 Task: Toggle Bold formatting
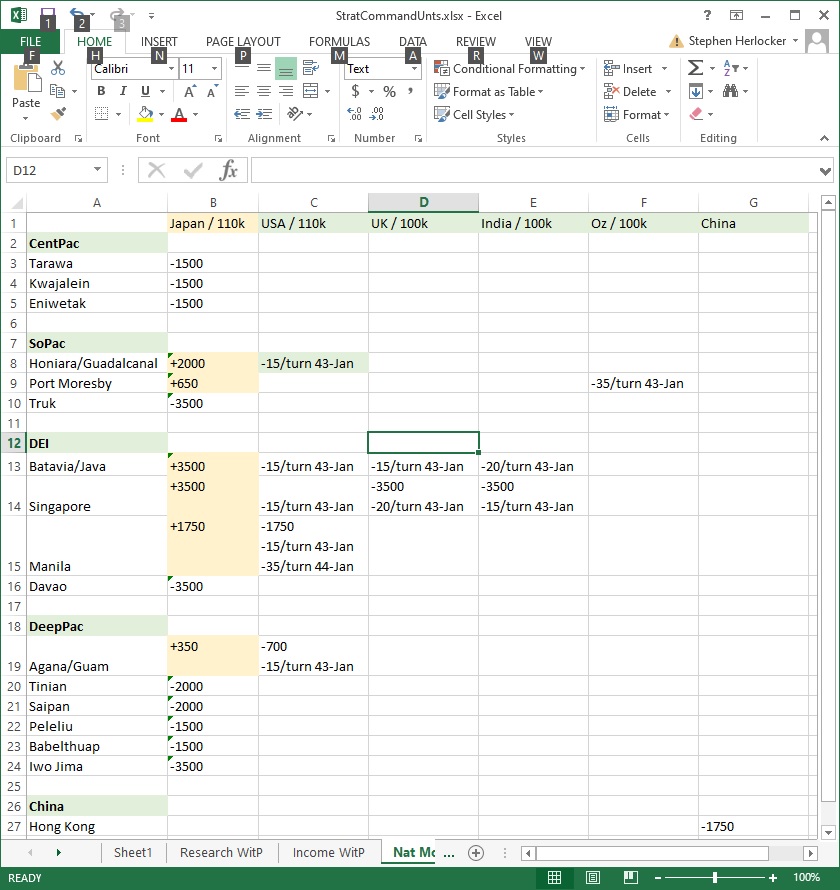(101, 91)
